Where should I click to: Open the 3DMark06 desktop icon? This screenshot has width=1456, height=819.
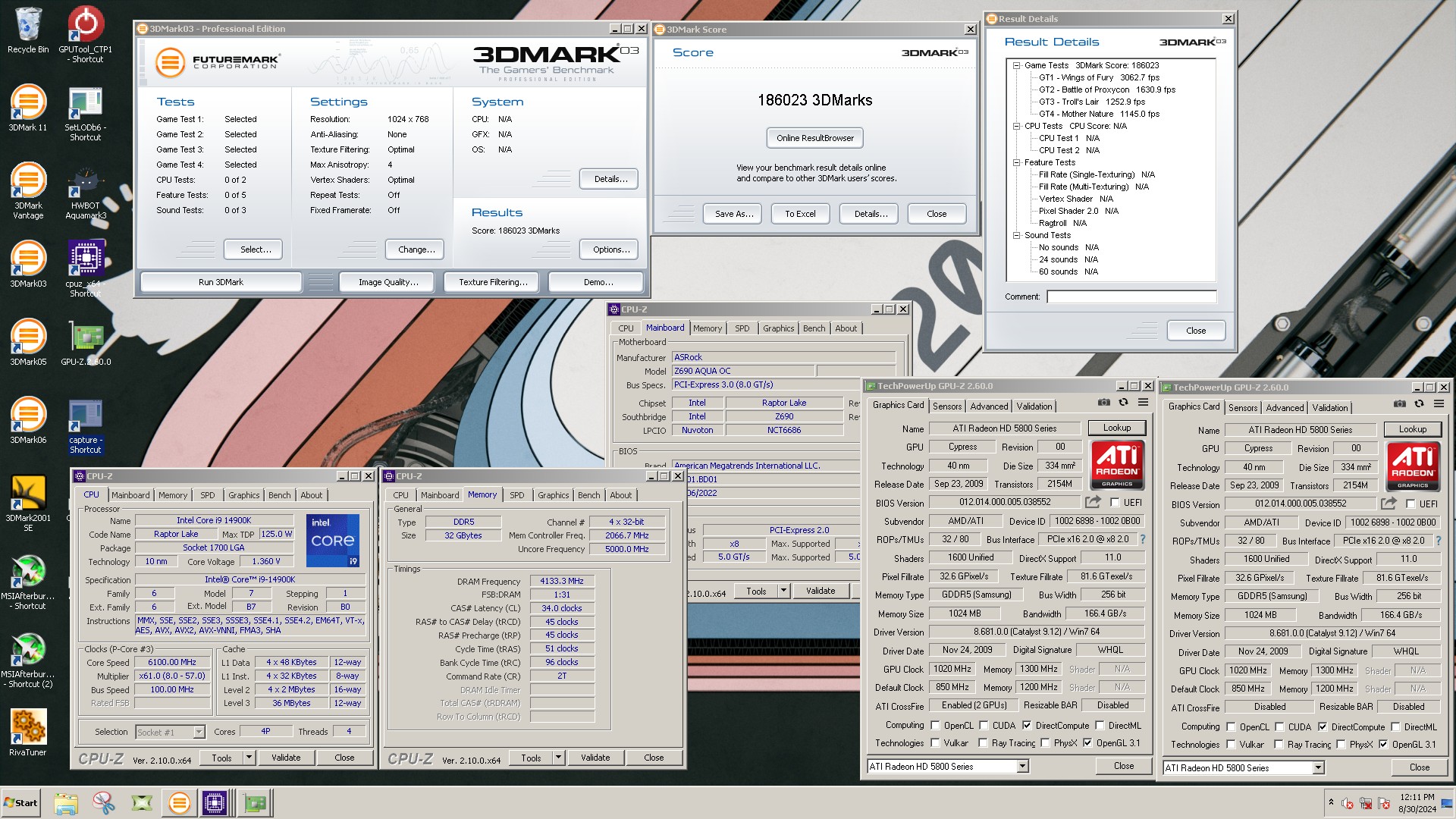28,421
